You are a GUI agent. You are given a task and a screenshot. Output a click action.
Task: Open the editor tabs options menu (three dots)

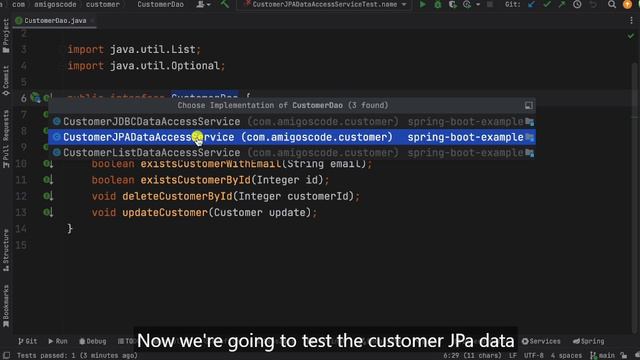point(631,20)
